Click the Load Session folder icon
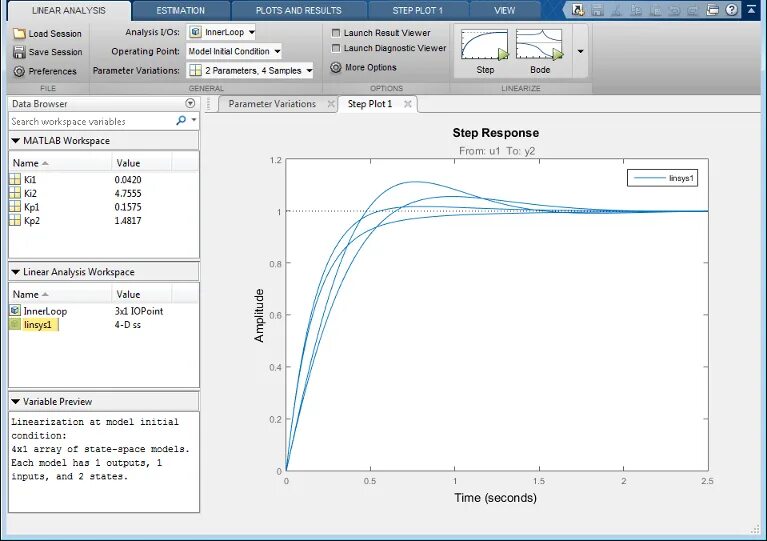 pos(19,33)
